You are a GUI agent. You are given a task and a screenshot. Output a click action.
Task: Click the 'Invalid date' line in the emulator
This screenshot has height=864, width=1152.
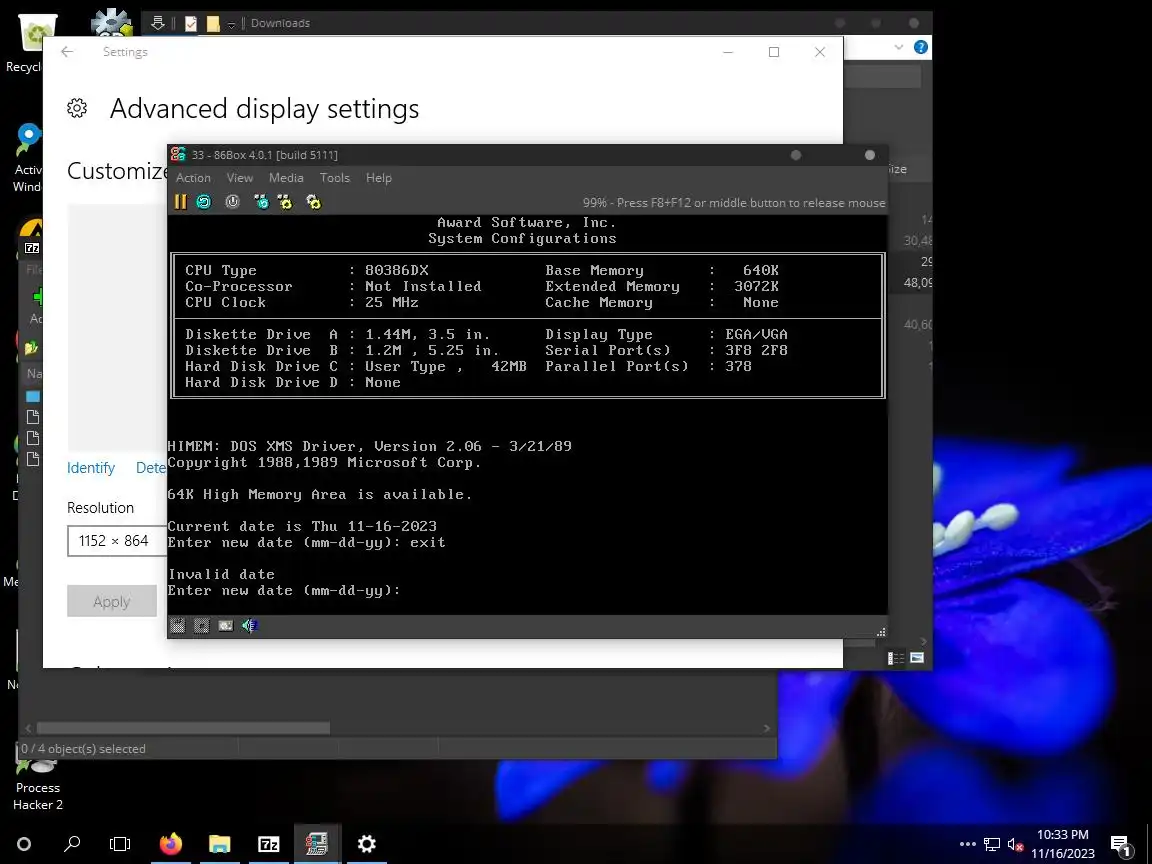[221, 575]
